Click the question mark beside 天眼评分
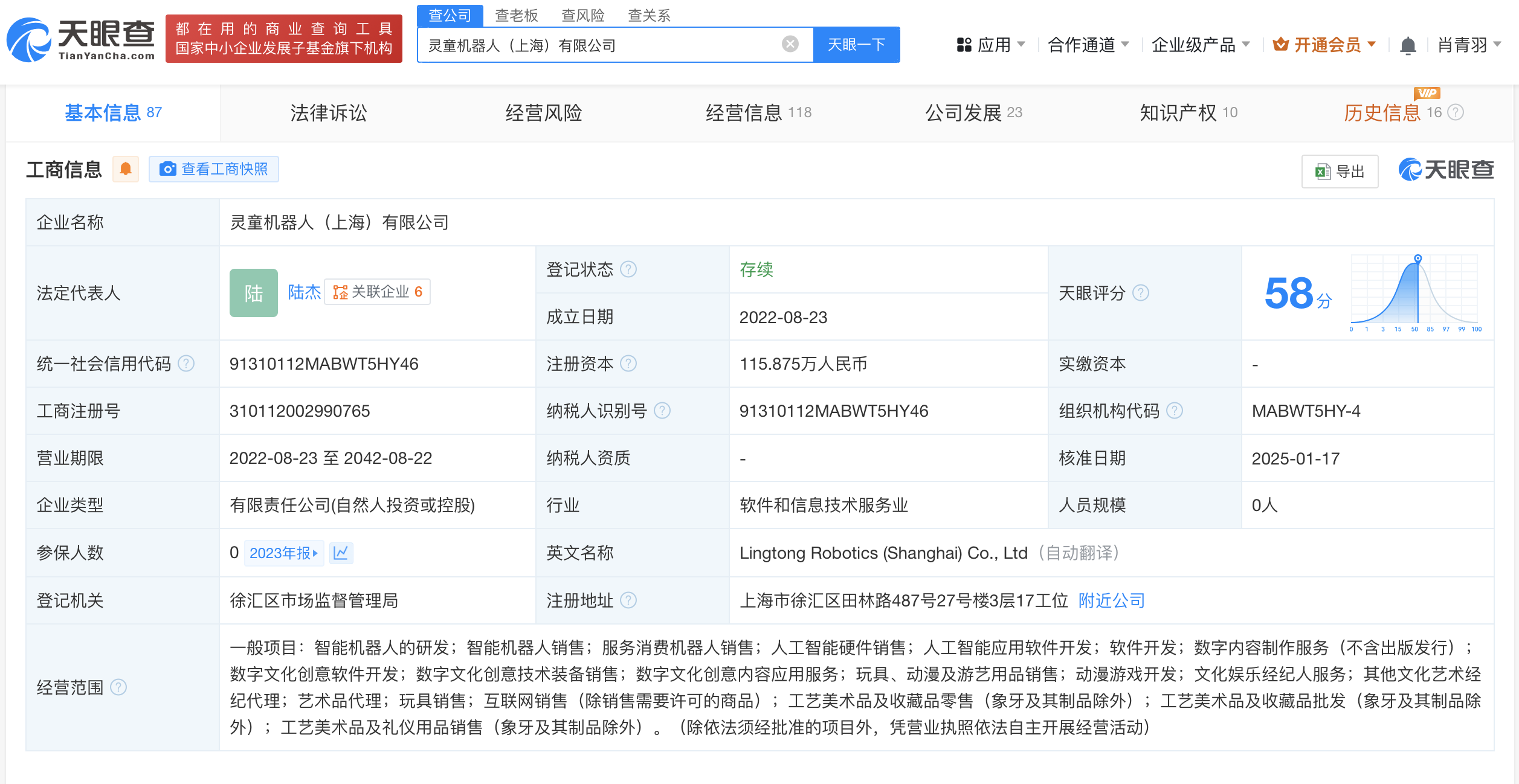This screenshot has height=784, width=1519. (1140, 293)
